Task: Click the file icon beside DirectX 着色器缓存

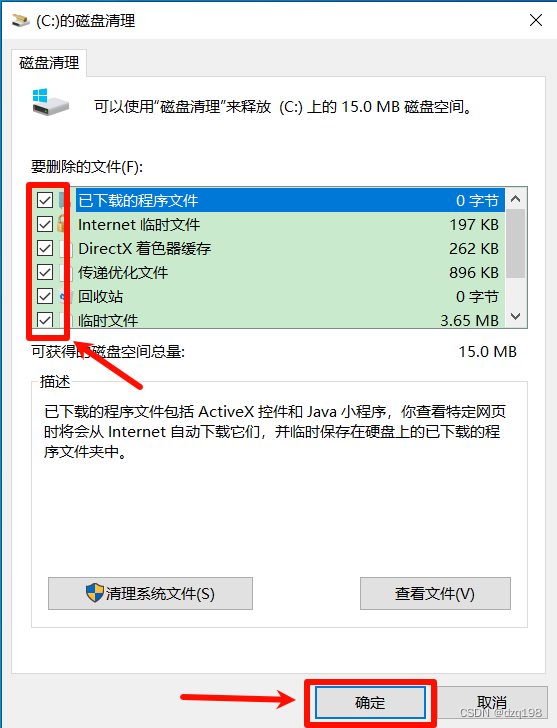Action: point(66,248)
